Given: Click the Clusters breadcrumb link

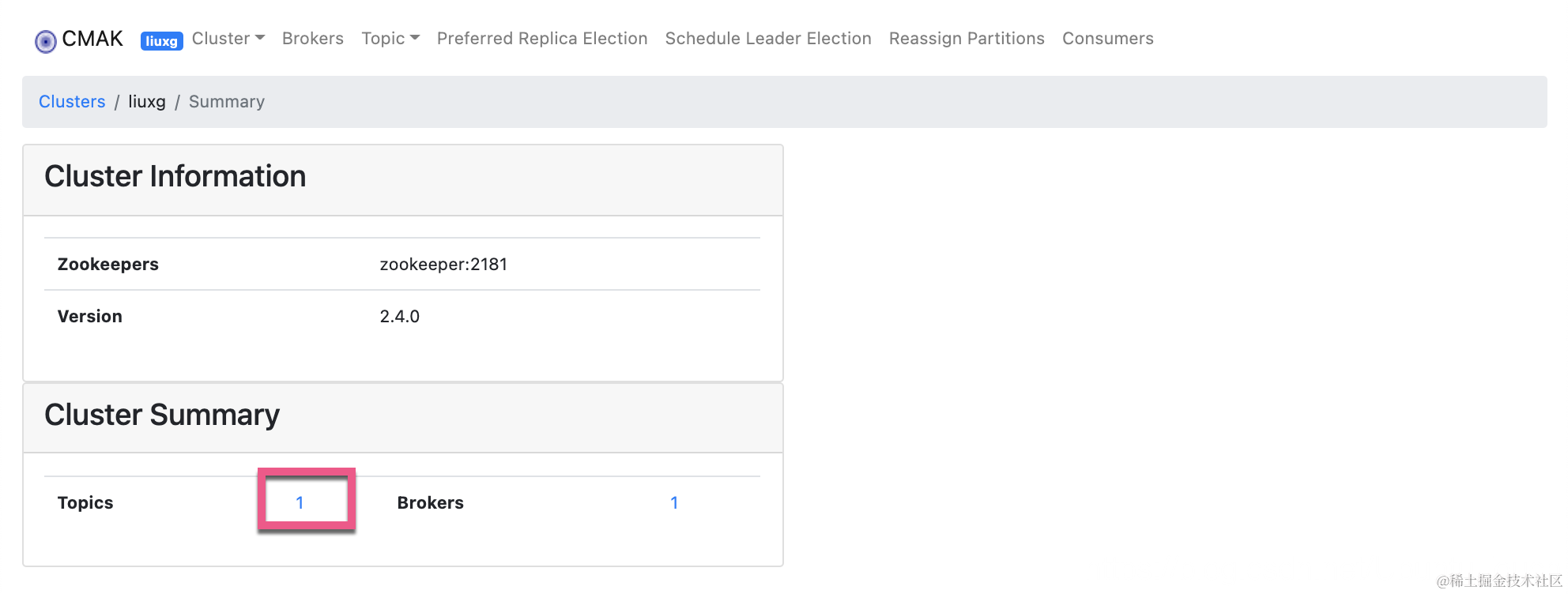Looking at the screenshot, I should pos(72,102).
